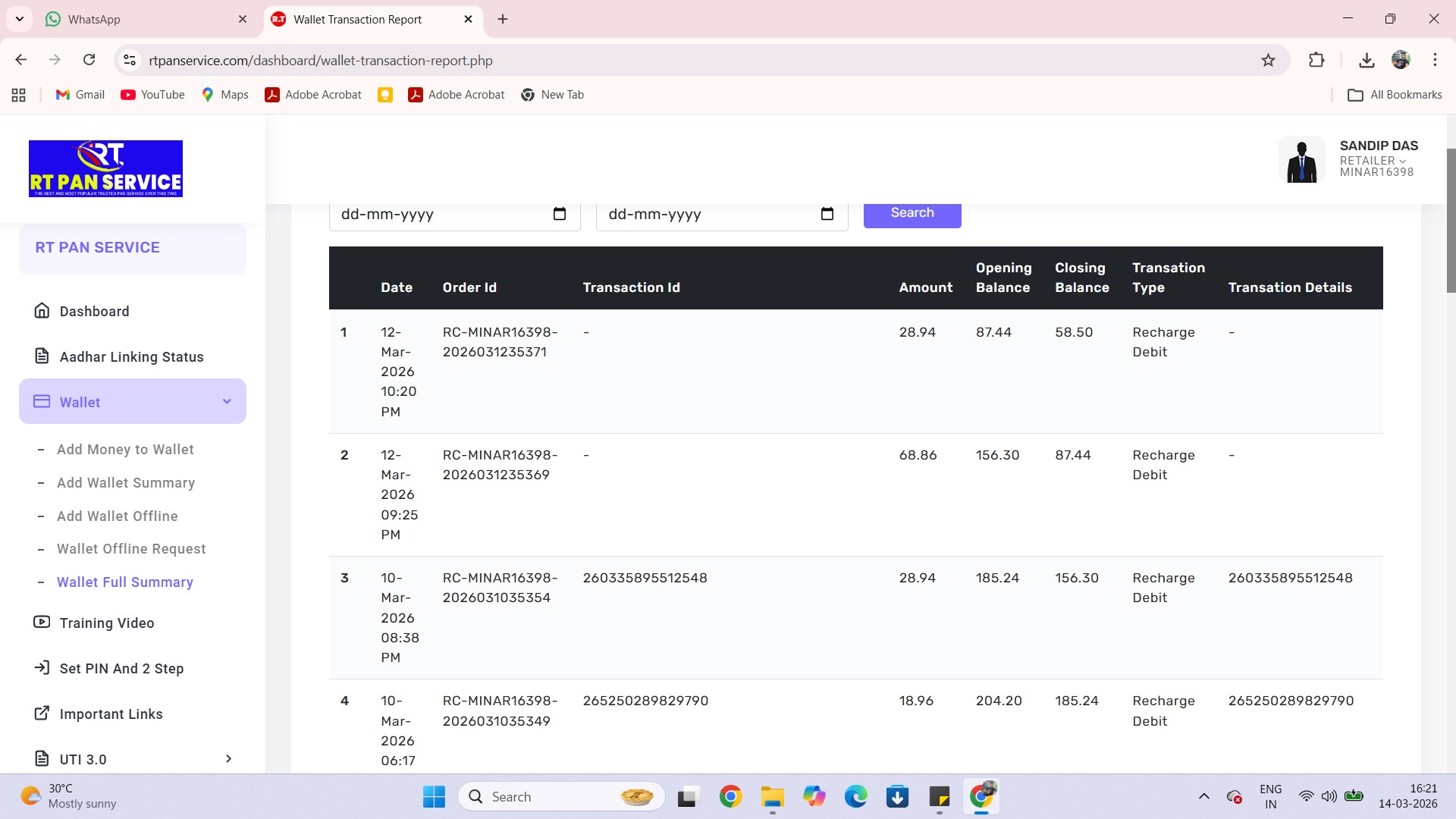
Task: Open Chrome downloads icon in toolbar
Action: [1367, 60]
